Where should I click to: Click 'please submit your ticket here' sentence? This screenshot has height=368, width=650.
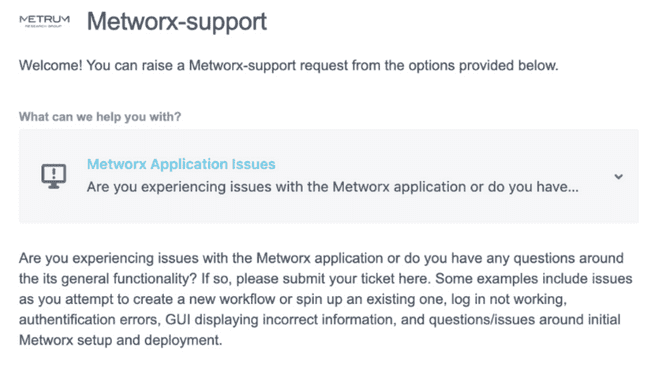tap(332, 278)
